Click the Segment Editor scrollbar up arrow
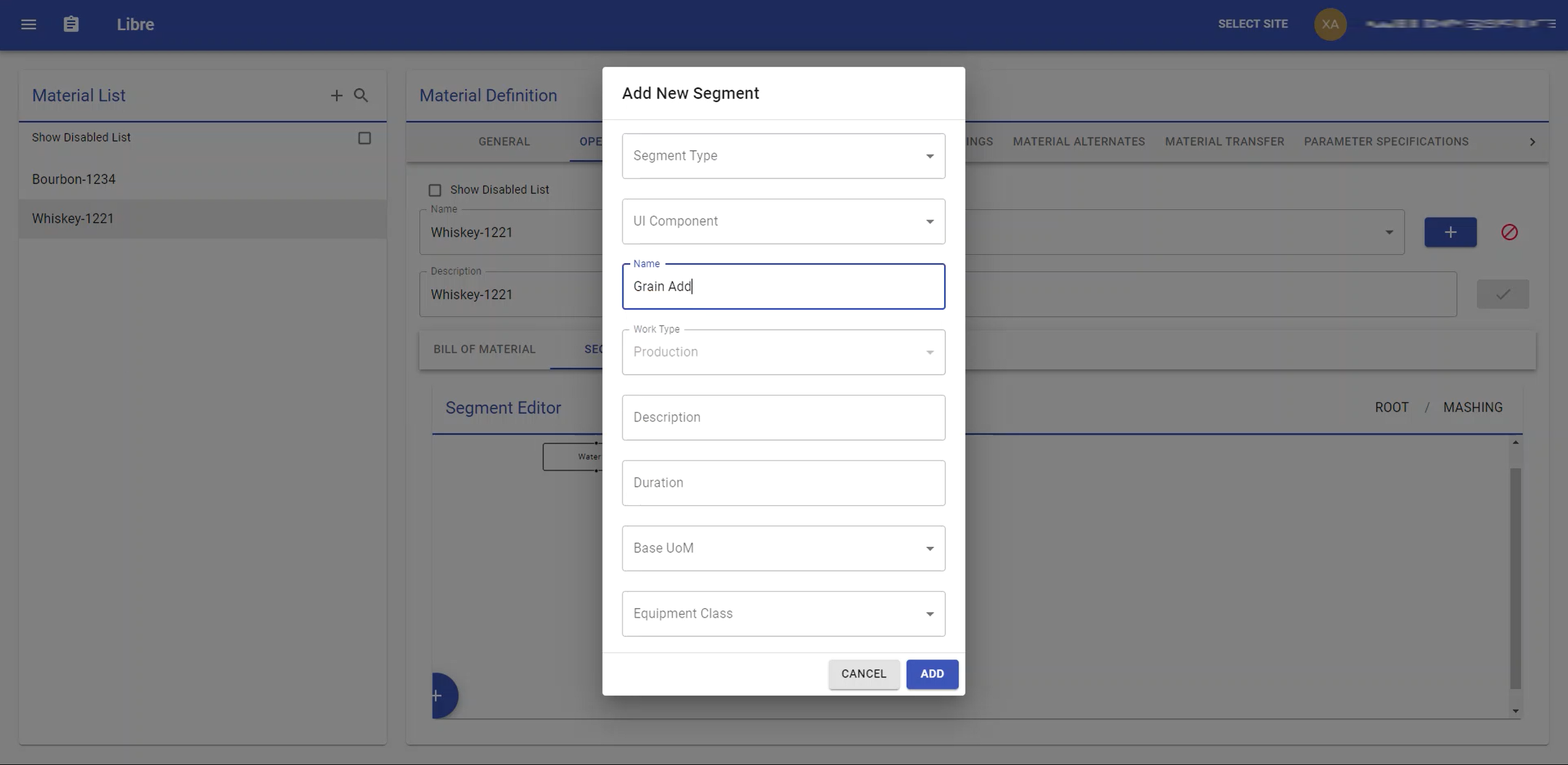Viewport: 1568px width, 765px height. 1515,443
